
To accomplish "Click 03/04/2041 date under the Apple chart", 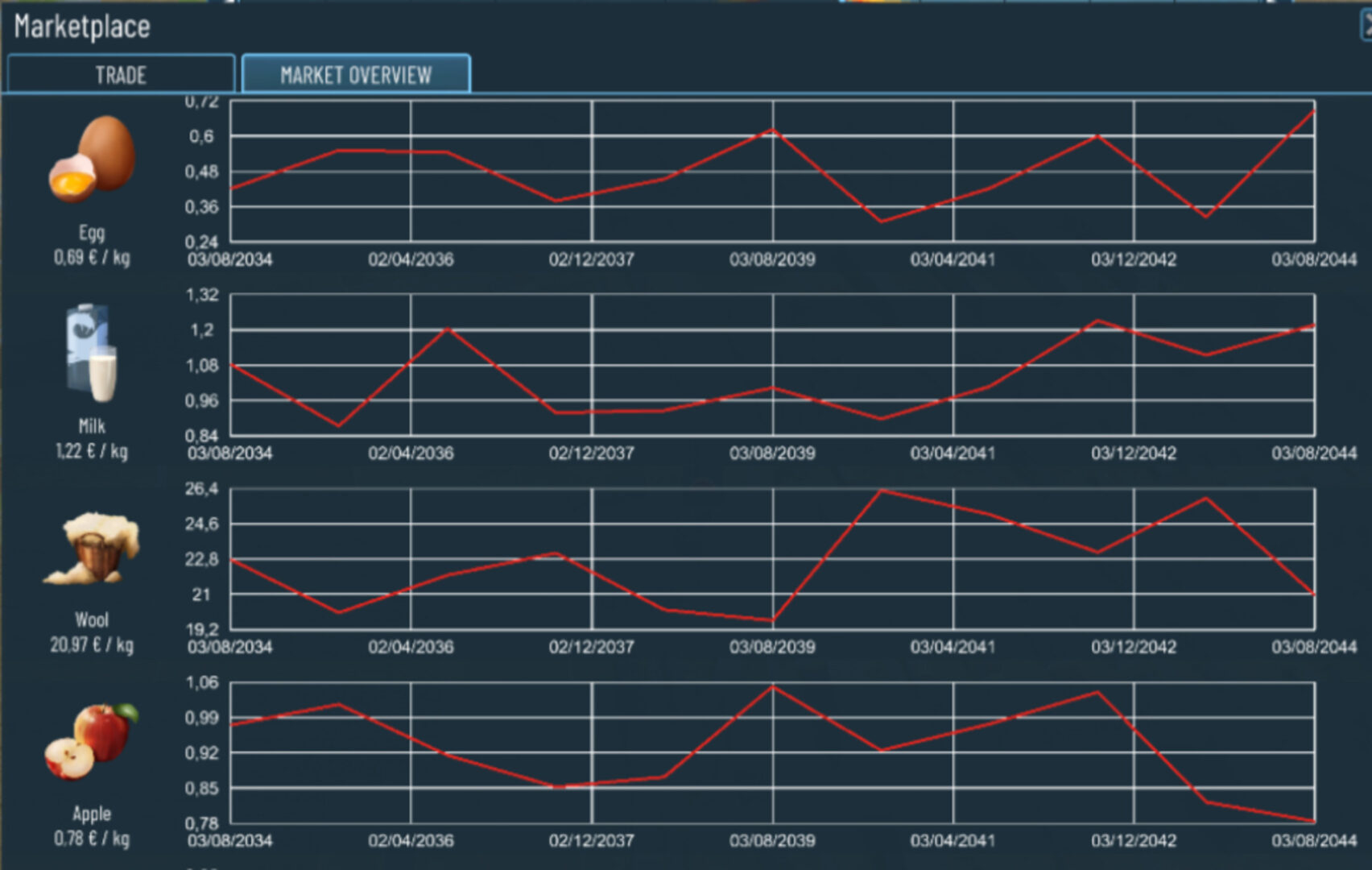I will 953,840.
